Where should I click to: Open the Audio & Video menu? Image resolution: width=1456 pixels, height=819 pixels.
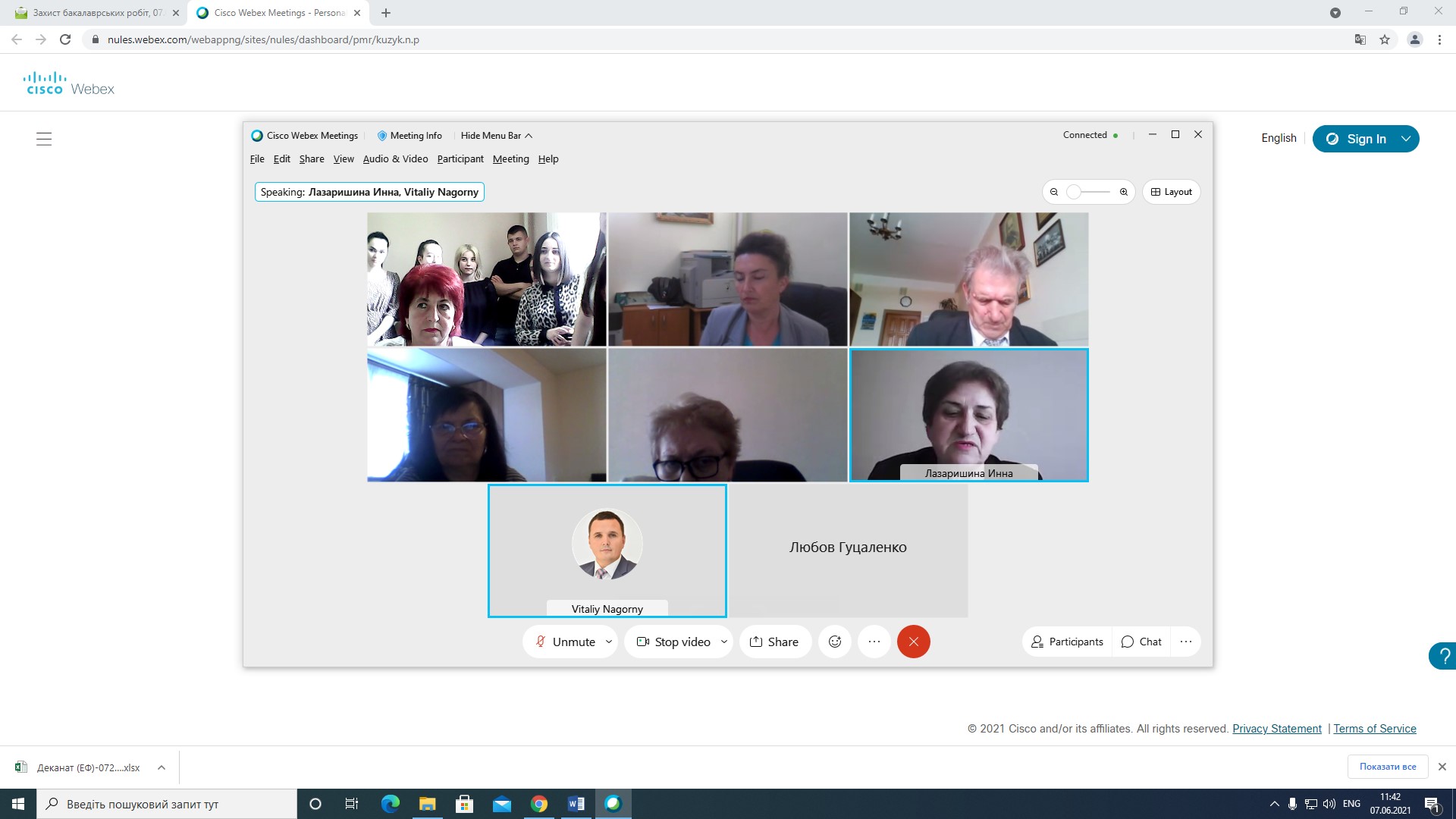coord(395,158)
